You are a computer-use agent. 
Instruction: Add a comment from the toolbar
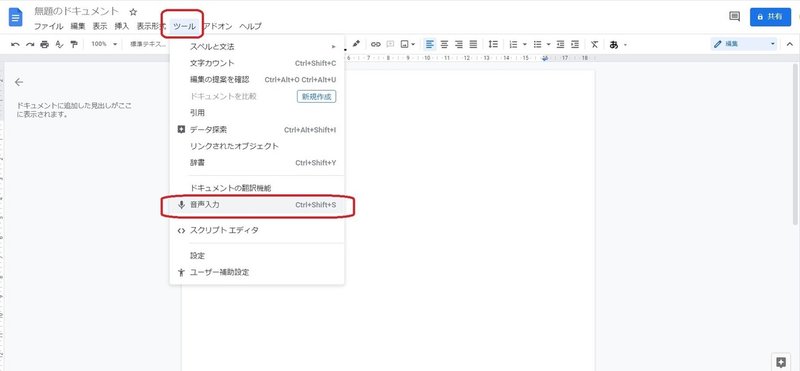tap(390, 44)
